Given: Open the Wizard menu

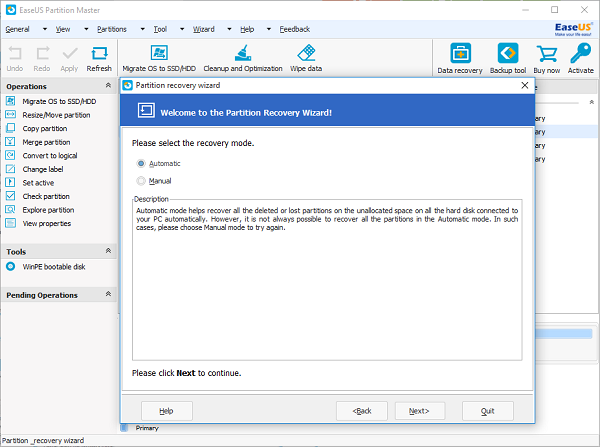Looking at the screenshot, I should [x=204, y=29].
